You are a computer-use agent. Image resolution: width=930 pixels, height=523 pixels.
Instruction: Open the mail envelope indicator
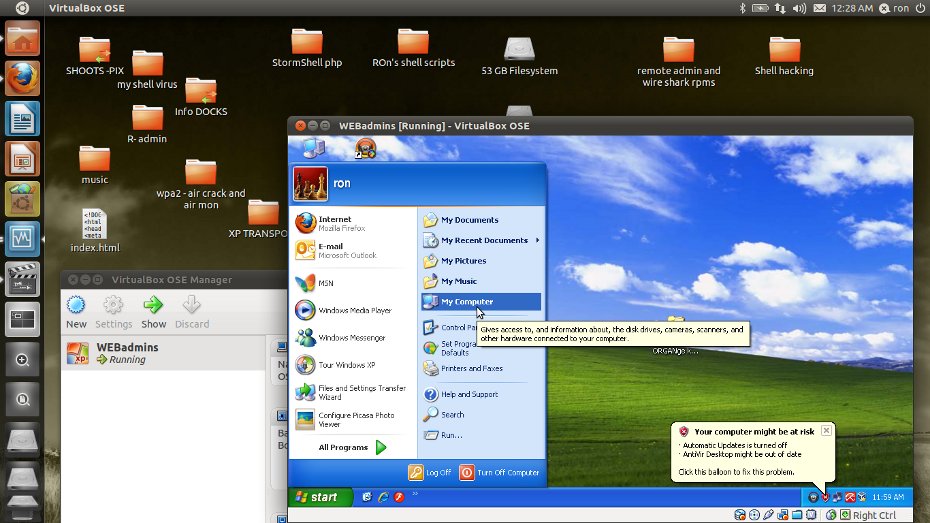(x=820, y=8)
